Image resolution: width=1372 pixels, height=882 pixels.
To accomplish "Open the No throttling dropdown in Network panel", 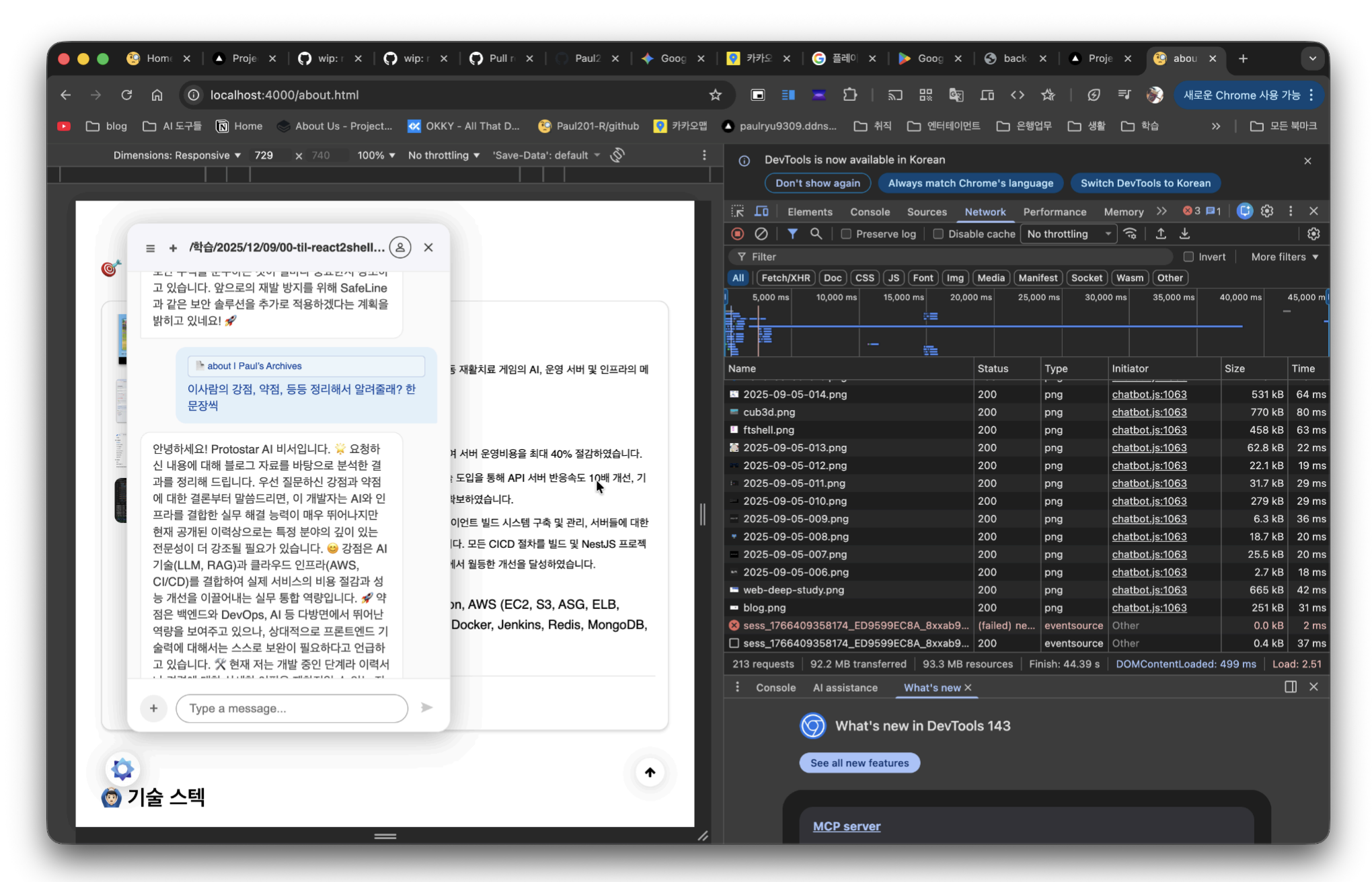I will tap(1068, 234).
